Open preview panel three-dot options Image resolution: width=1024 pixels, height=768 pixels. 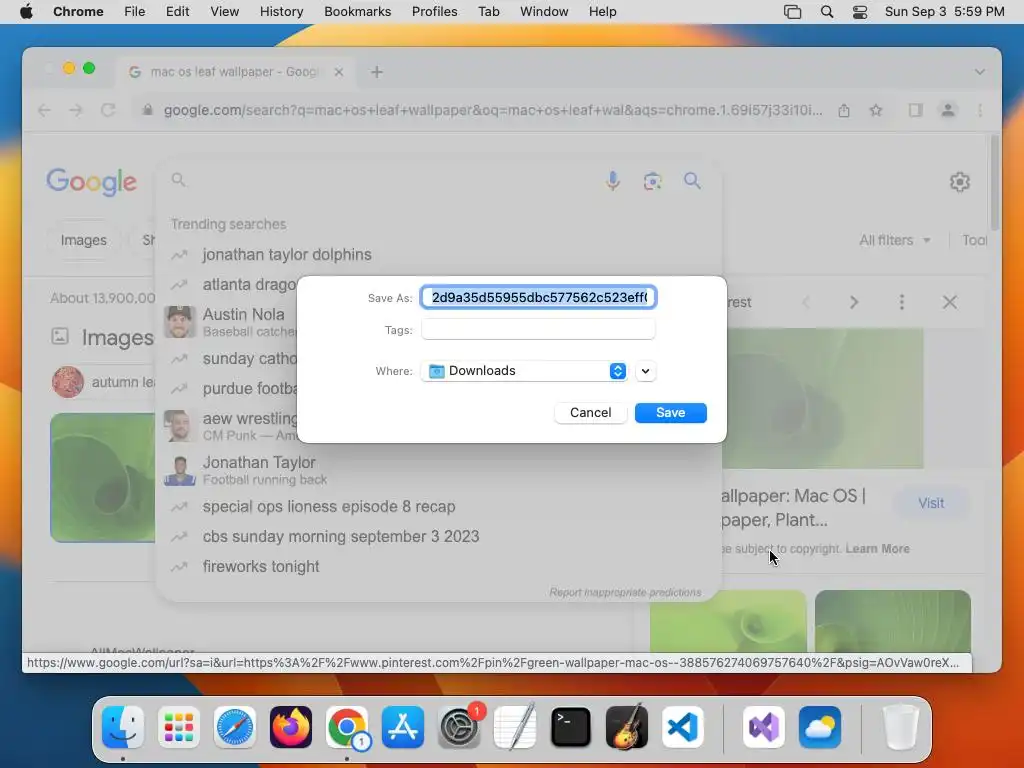pos(901,302)
